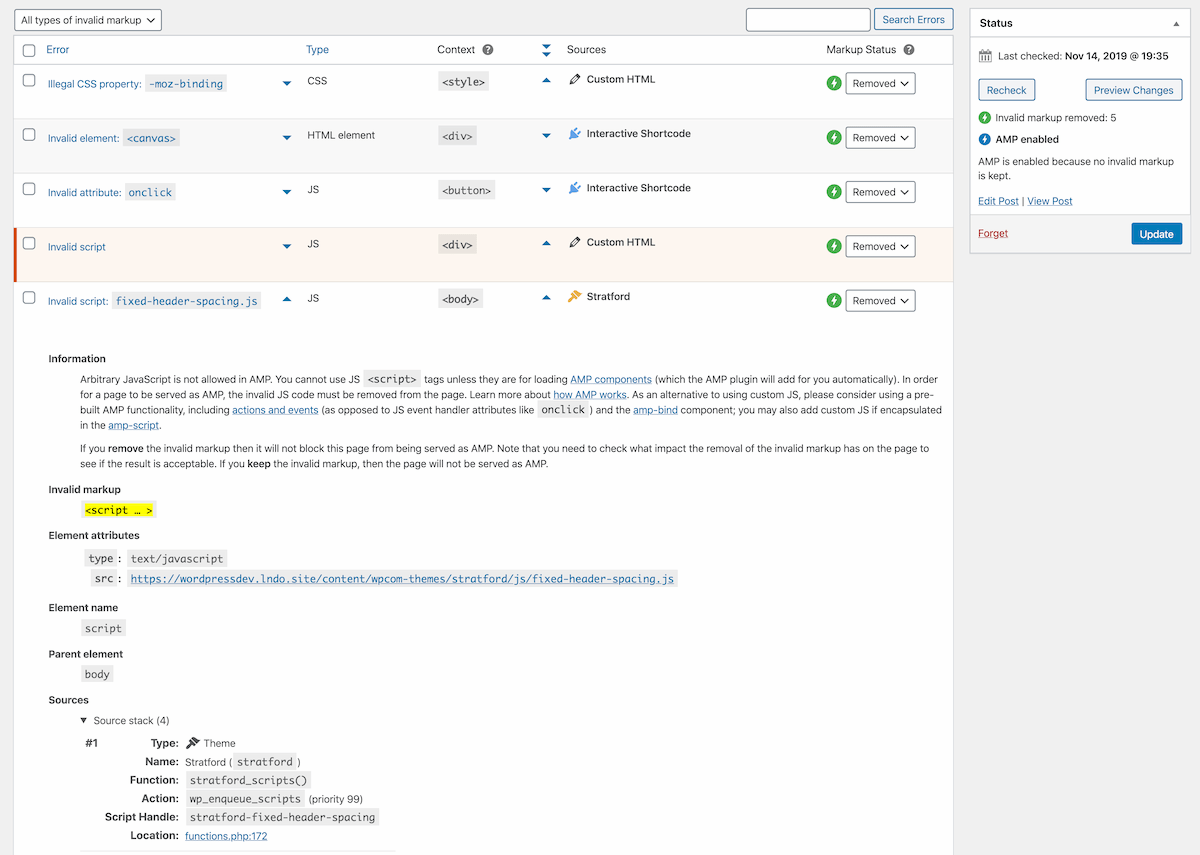Check the Illegal CSS property row checkbox
The image size is (1200, 855).
coord(29,80)
